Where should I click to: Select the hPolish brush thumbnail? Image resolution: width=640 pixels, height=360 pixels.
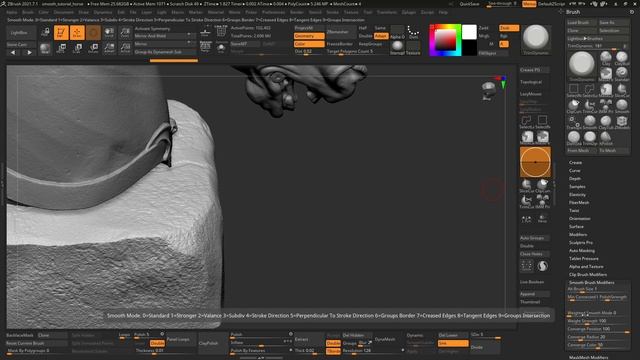pos(606,138)
